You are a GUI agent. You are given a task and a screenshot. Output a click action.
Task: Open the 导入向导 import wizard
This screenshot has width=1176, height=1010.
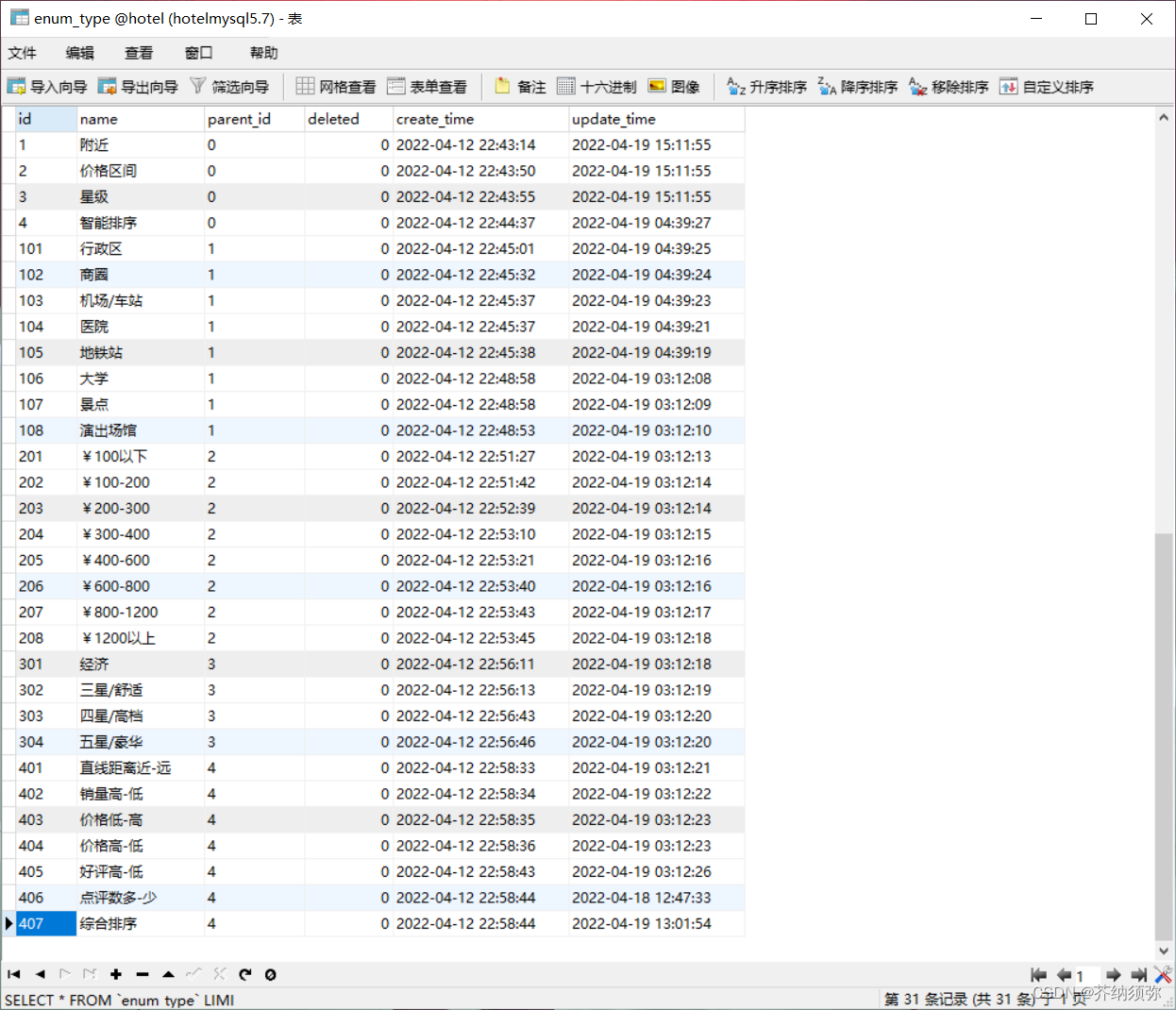[47, 87]
